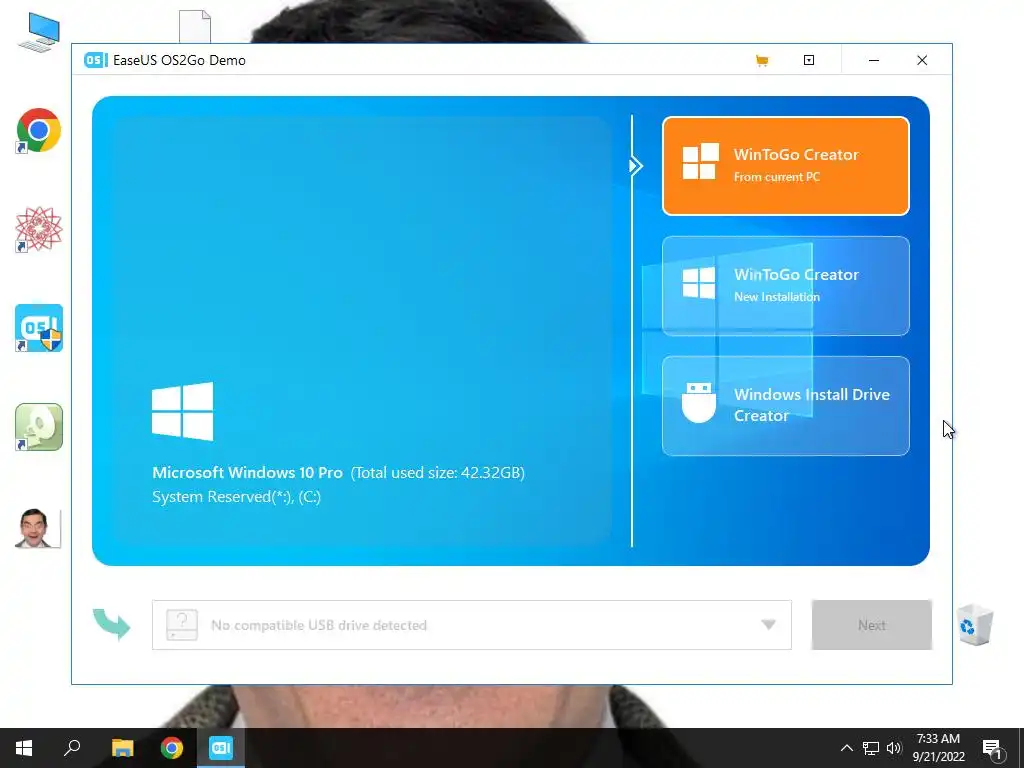Click the Microsoft Windows 10 Pro label
Screen dimensions: 1024x768
[247, 472]
